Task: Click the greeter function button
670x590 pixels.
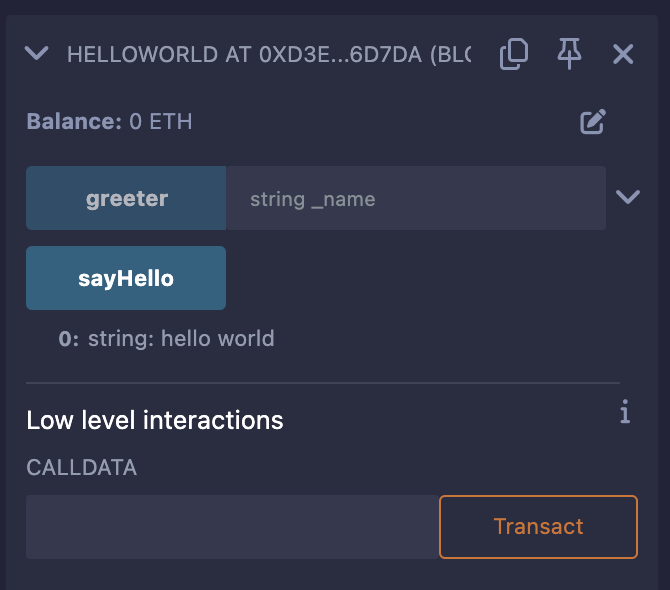Action: tap(126, 198)
